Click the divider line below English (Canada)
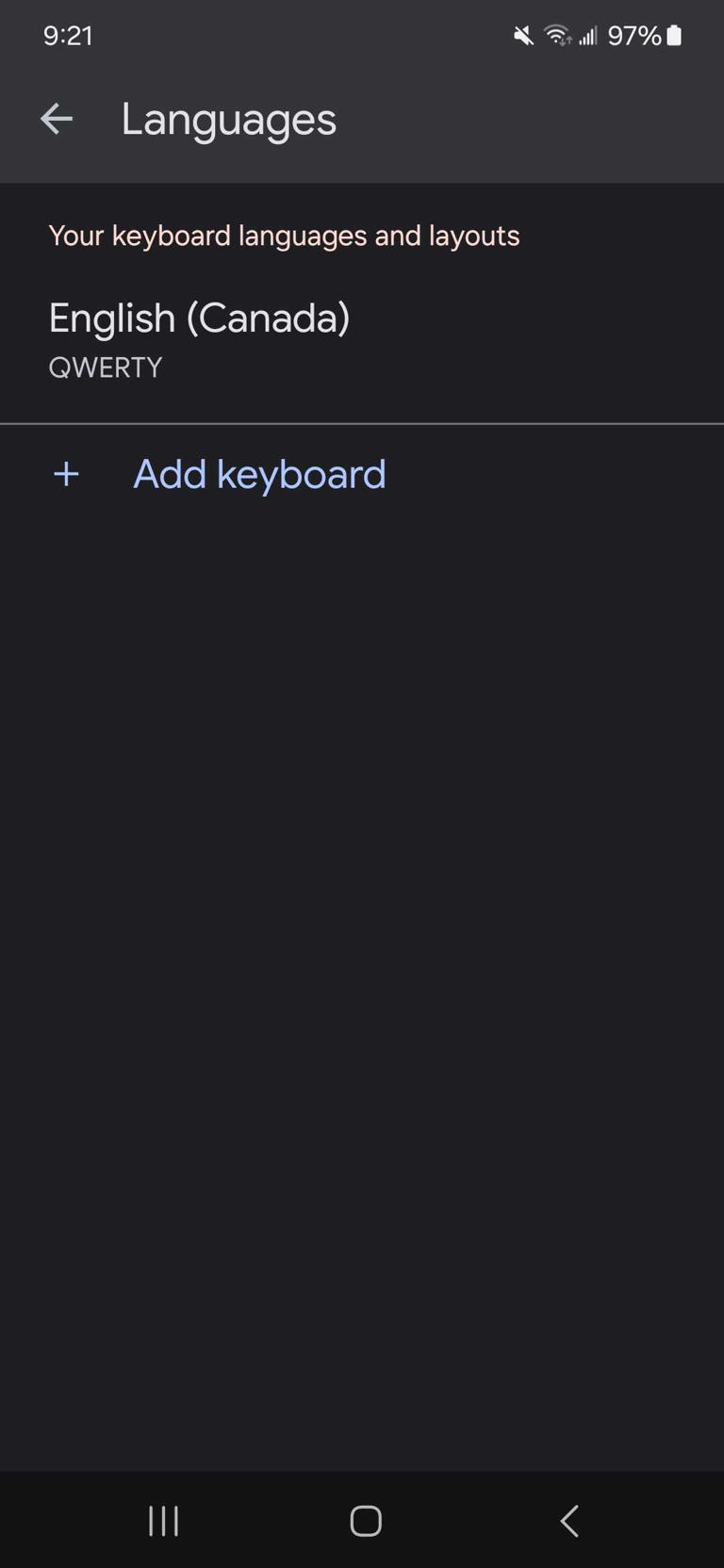Image resolution: width=724 pixels, height=1568 pixels. coord(362,424)
